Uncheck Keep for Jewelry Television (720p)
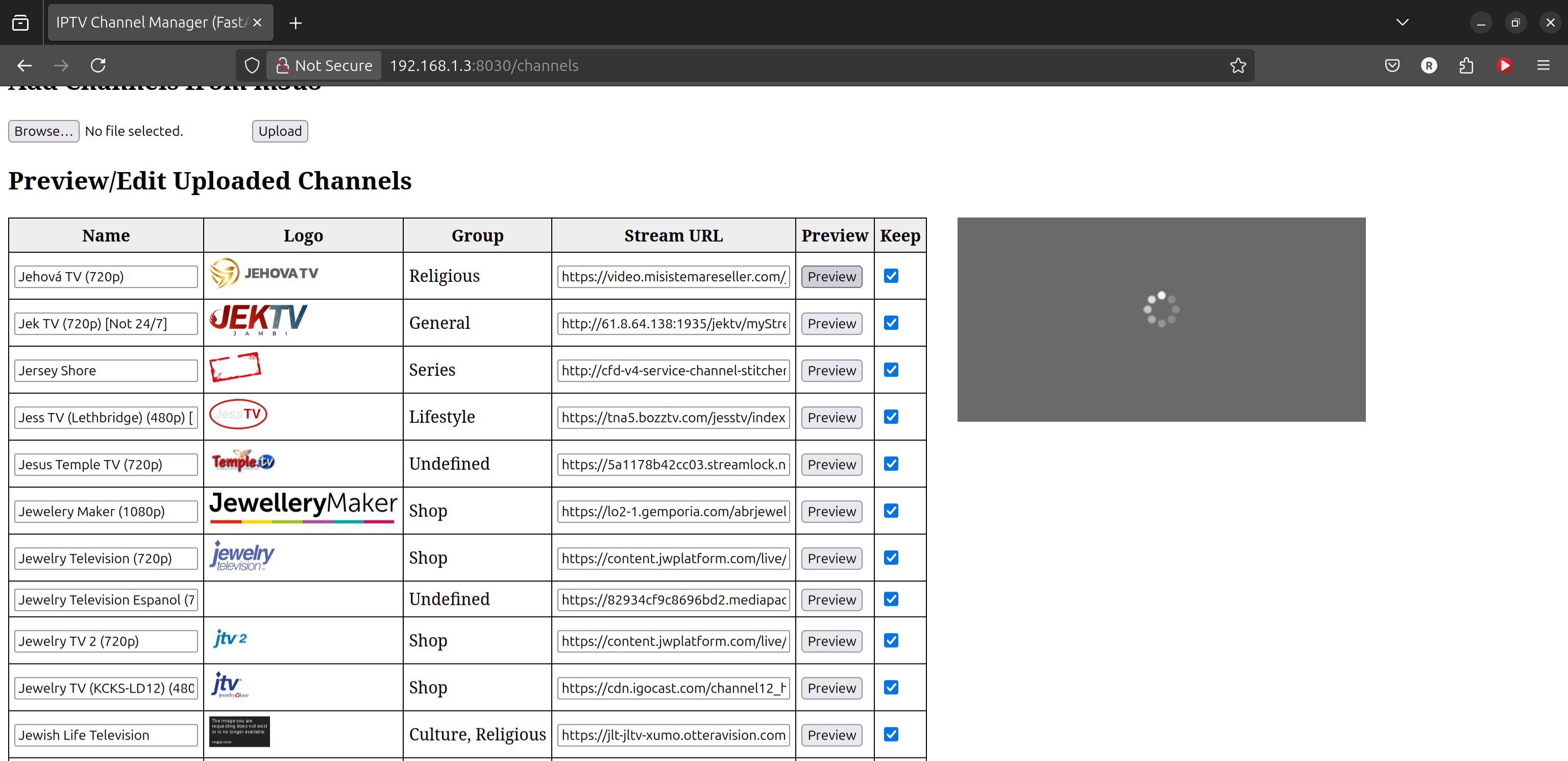1568x761 pixels. (891, 558)
